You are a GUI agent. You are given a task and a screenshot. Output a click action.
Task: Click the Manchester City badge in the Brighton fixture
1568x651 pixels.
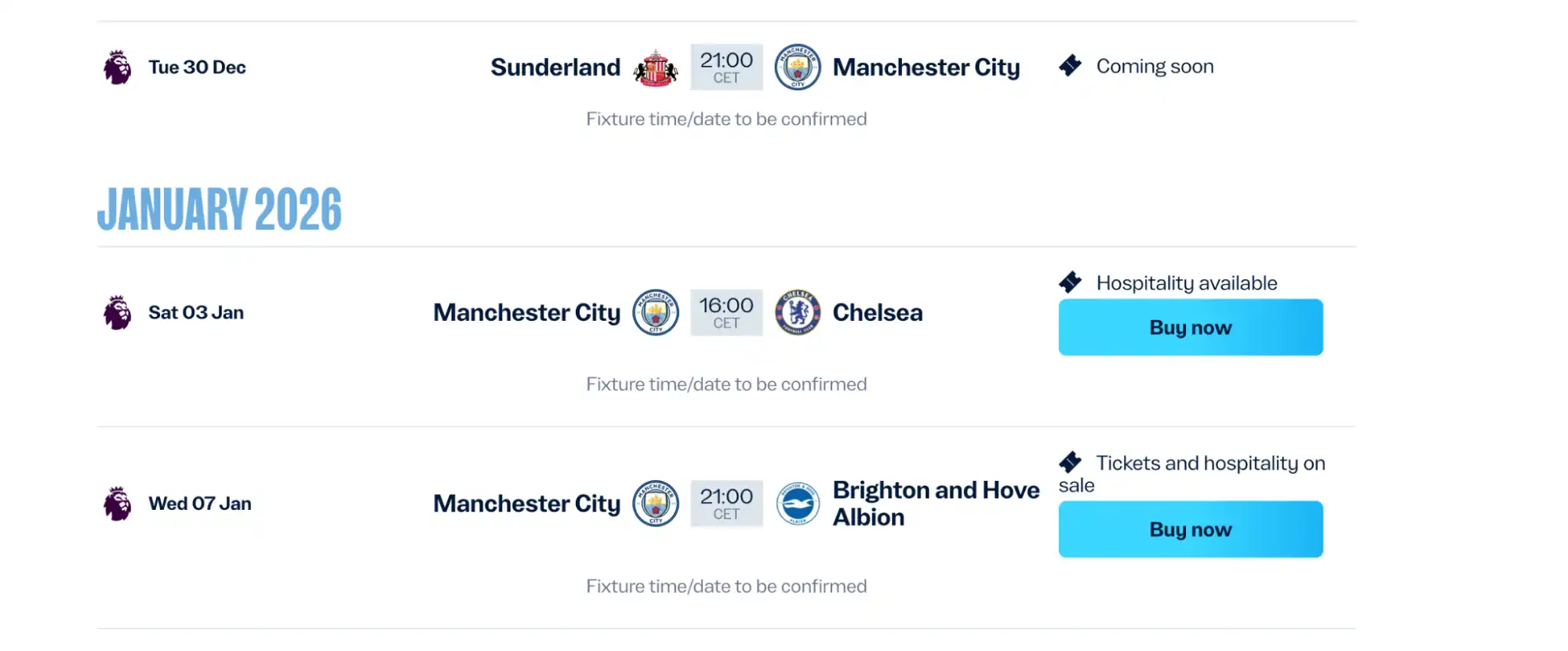657,504
